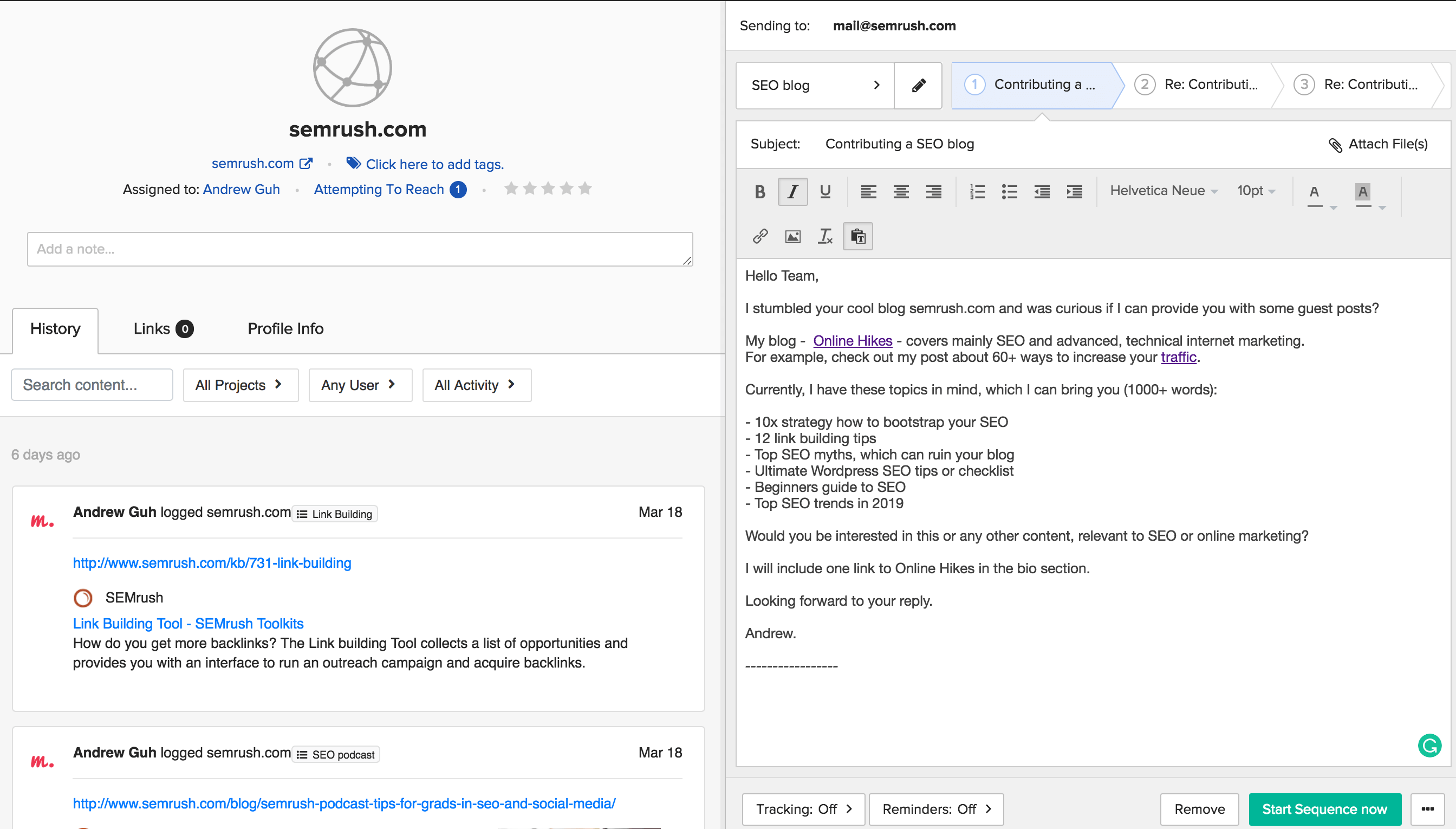Insert a bulleted list
The width and height of the screenshot is (1456, 829).
point(1009,191)
